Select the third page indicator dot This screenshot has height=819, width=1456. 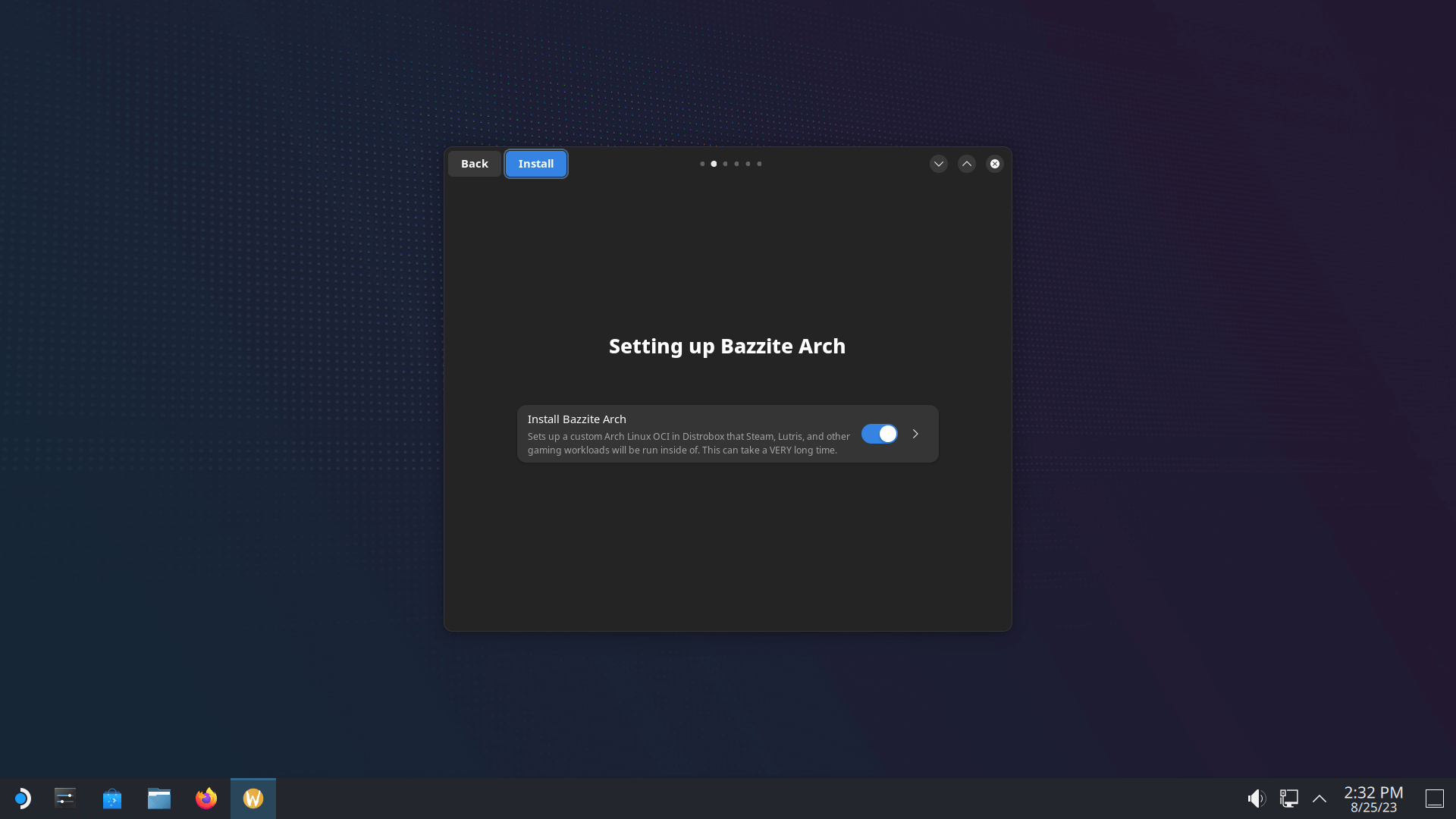pos(725,163)
